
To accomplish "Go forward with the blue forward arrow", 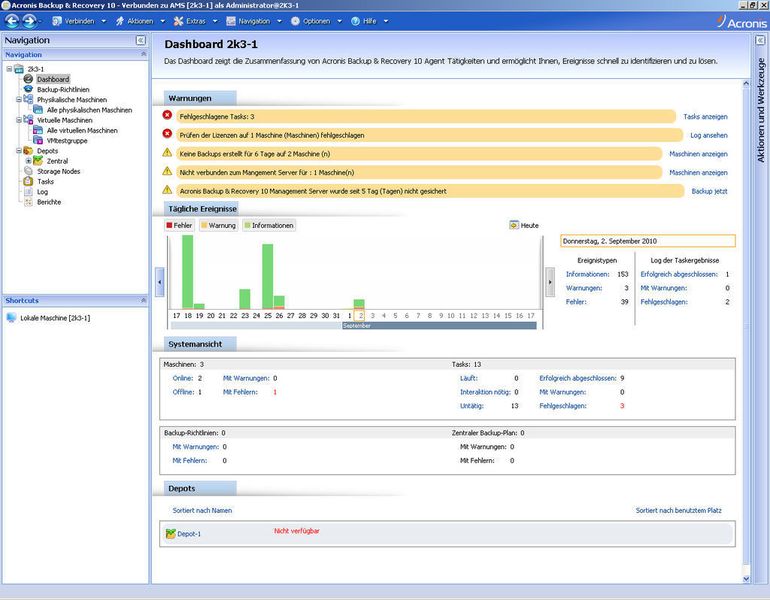I will pyautogui.click(x=29, y=21).
